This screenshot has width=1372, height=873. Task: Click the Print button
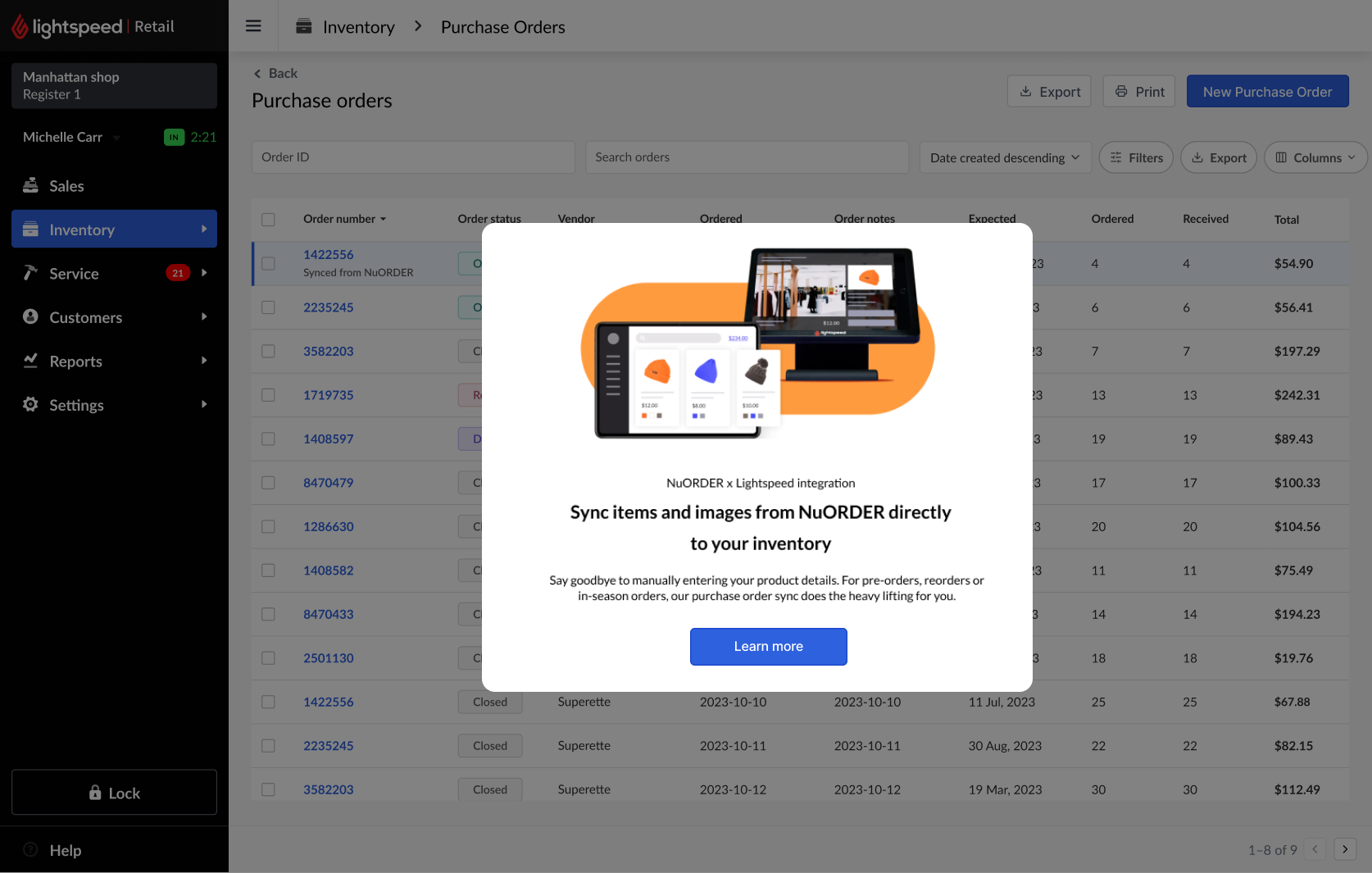1139,92
